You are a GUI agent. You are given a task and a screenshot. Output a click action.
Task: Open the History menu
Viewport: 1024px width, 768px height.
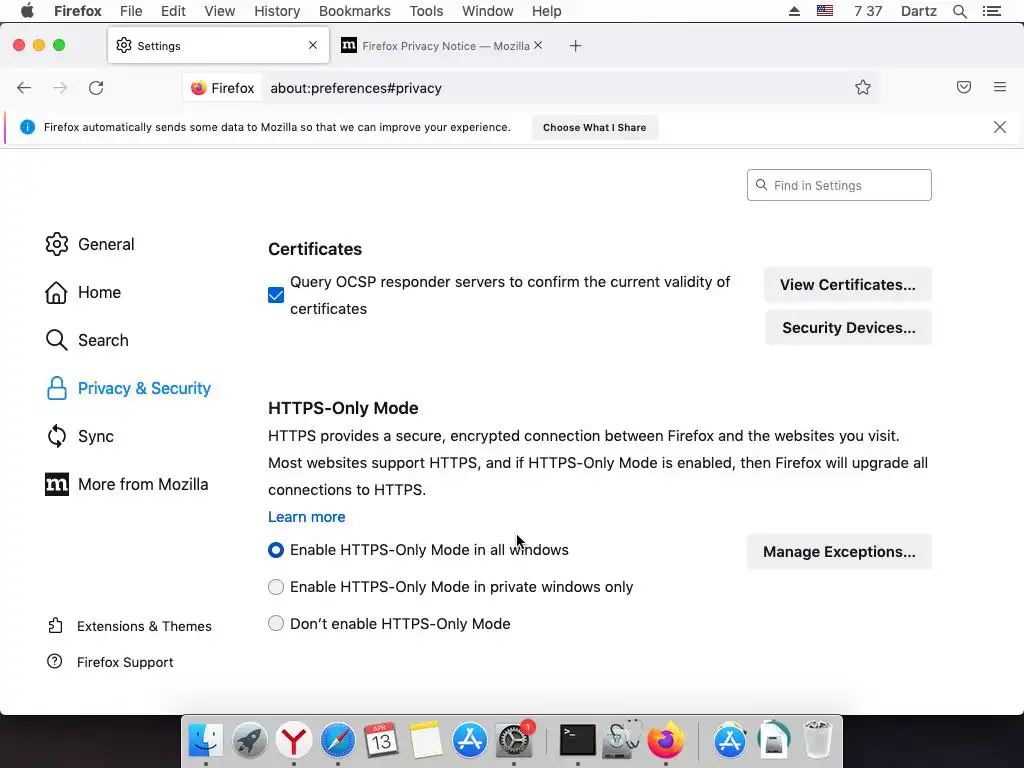277,11
